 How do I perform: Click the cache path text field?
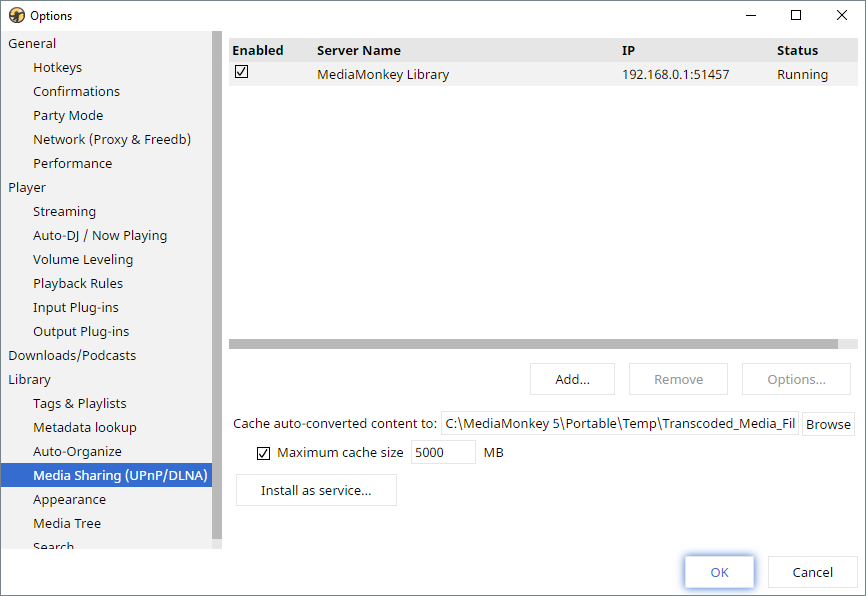point(619,424)
